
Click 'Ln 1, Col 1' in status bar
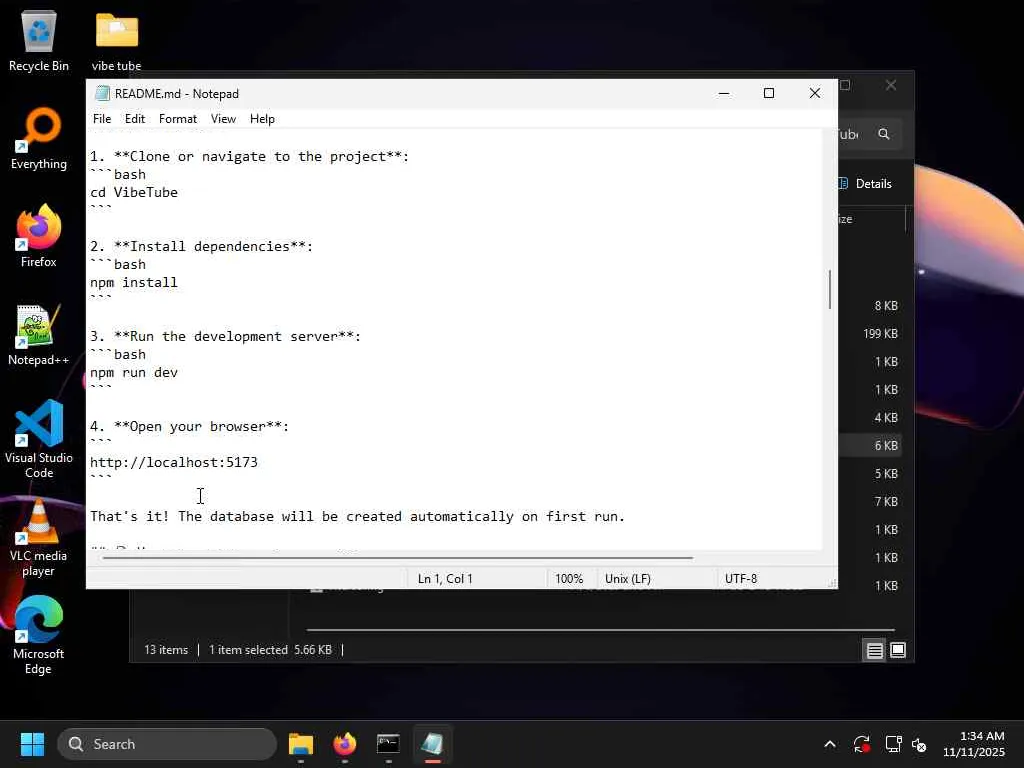445,579
